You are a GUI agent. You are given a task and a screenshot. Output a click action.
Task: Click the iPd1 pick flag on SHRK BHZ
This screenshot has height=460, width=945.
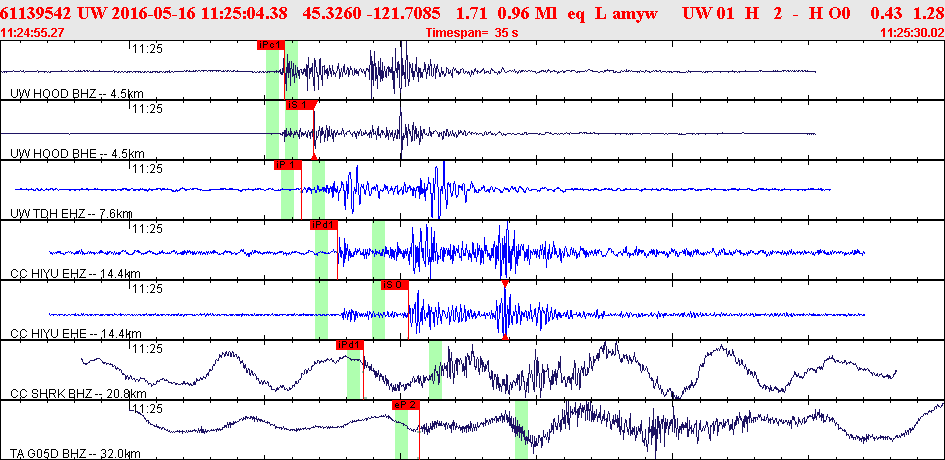[x=350, y=345]
